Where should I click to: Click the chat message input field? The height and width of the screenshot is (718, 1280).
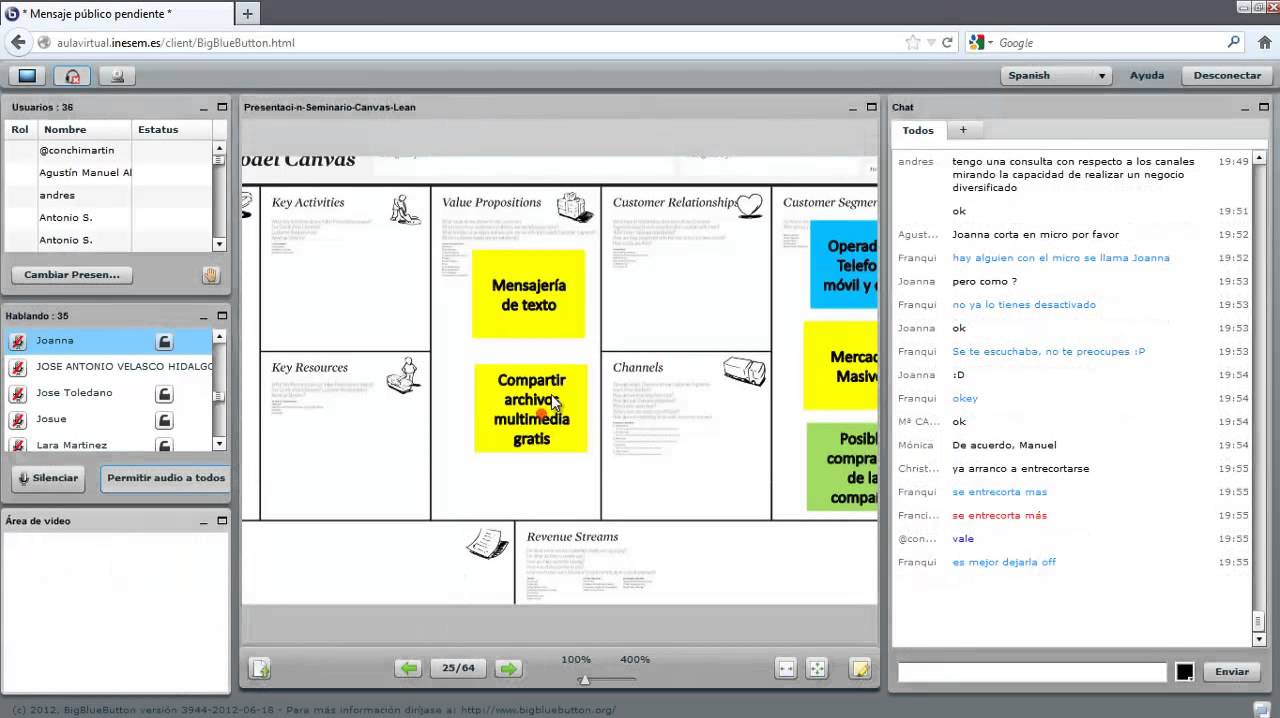[x=1032, y=672]
